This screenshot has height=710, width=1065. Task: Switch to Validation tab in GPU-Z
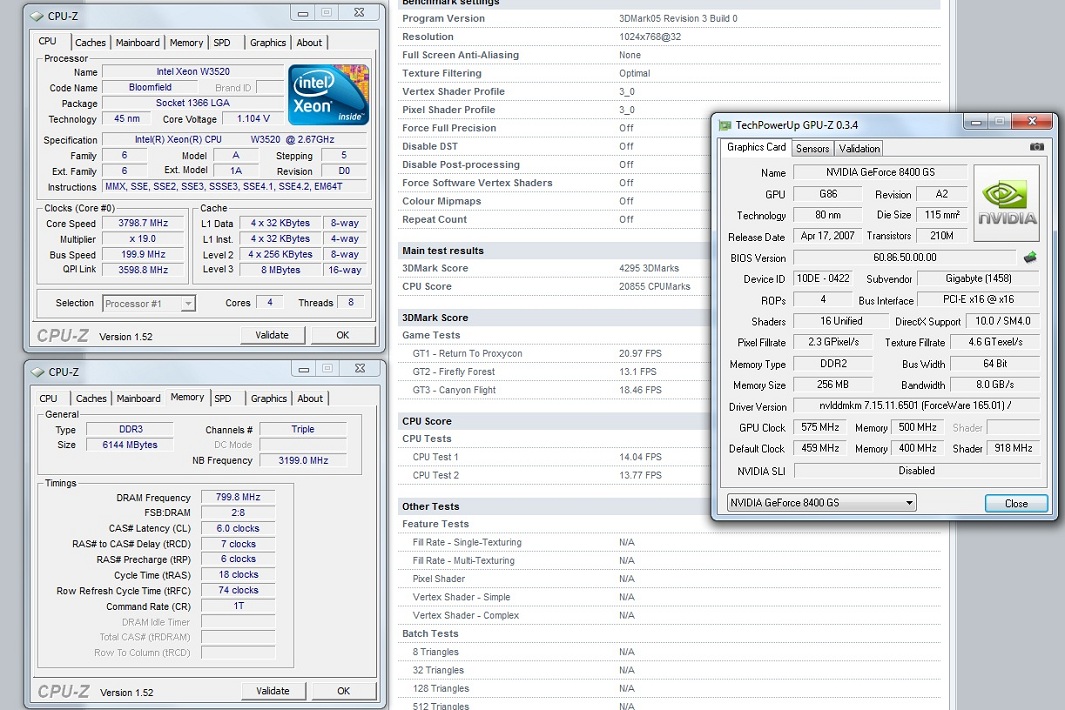[x=859, y=148]
